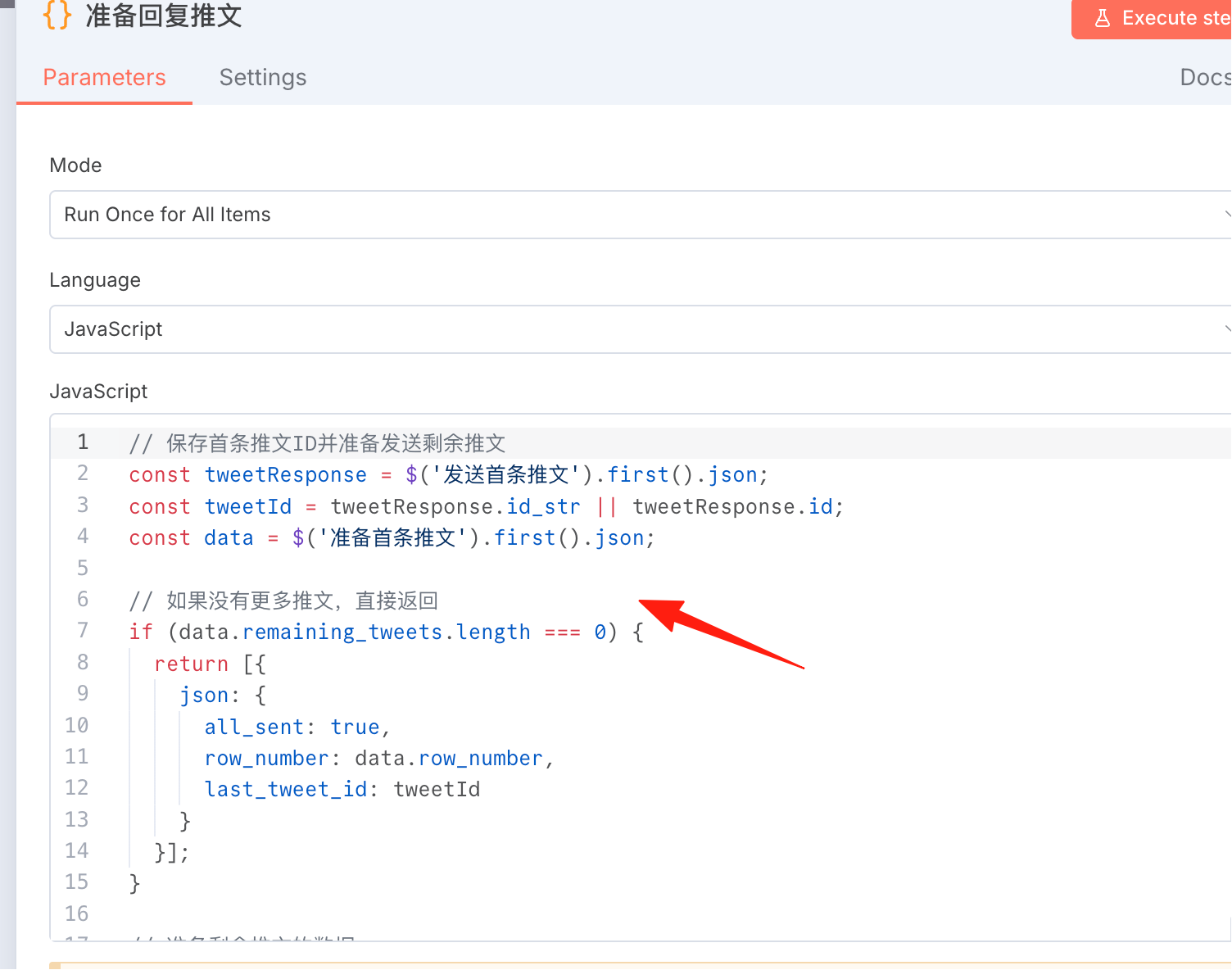Place cursor on const tweetResponse line
The width and height of the screenshot is (1232, 970).
(x=448, y=475)
